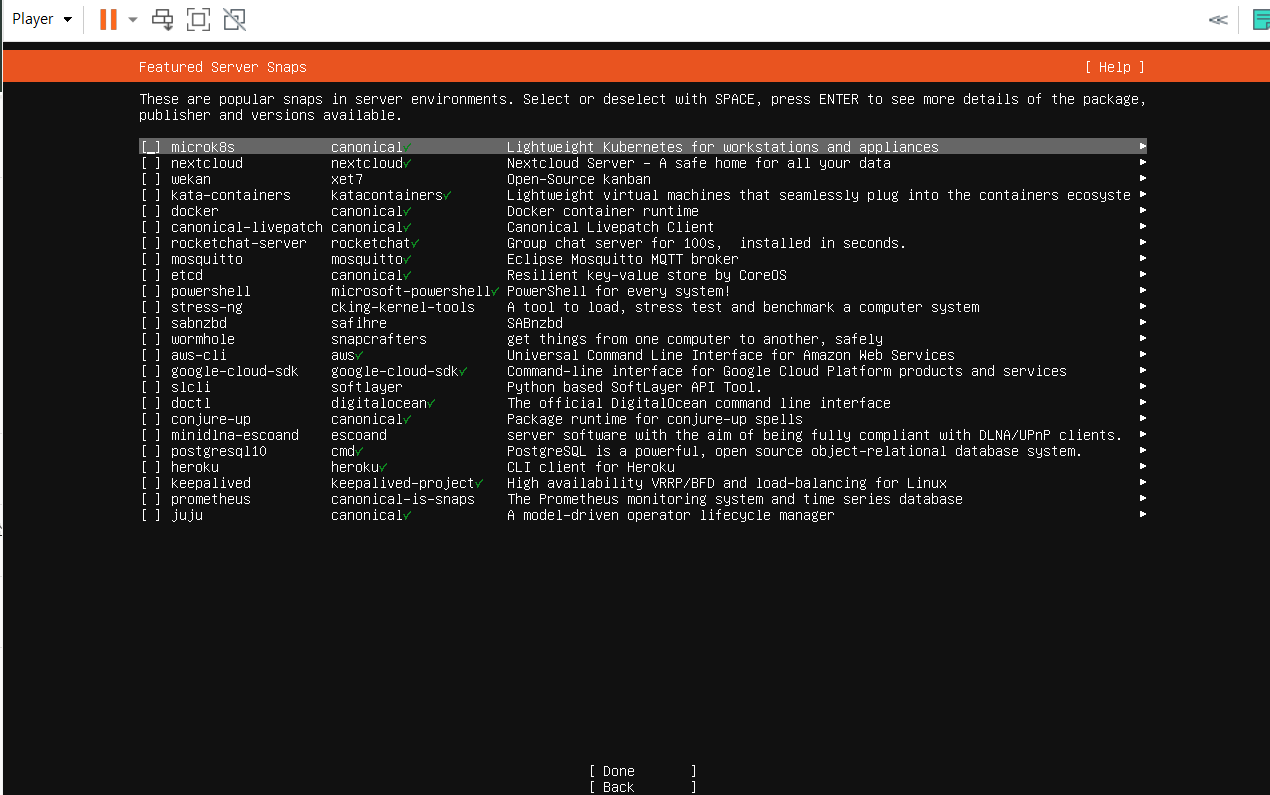Expand the doctl row arrow
Image resolution: width=1270 pixels, height=795 pixels.
1142,403
